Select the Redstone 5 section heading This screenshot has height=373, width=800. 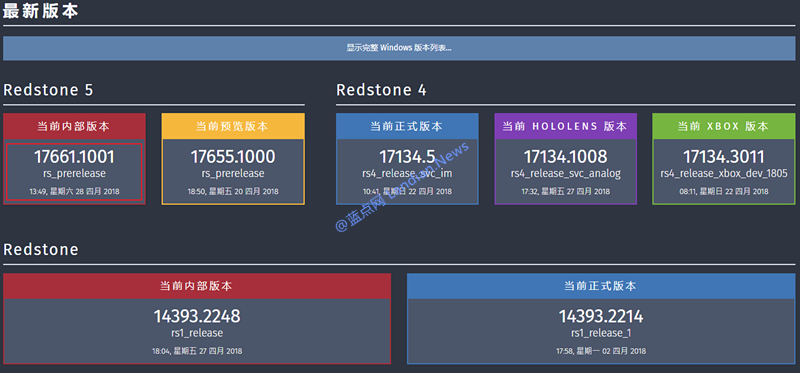48,90
